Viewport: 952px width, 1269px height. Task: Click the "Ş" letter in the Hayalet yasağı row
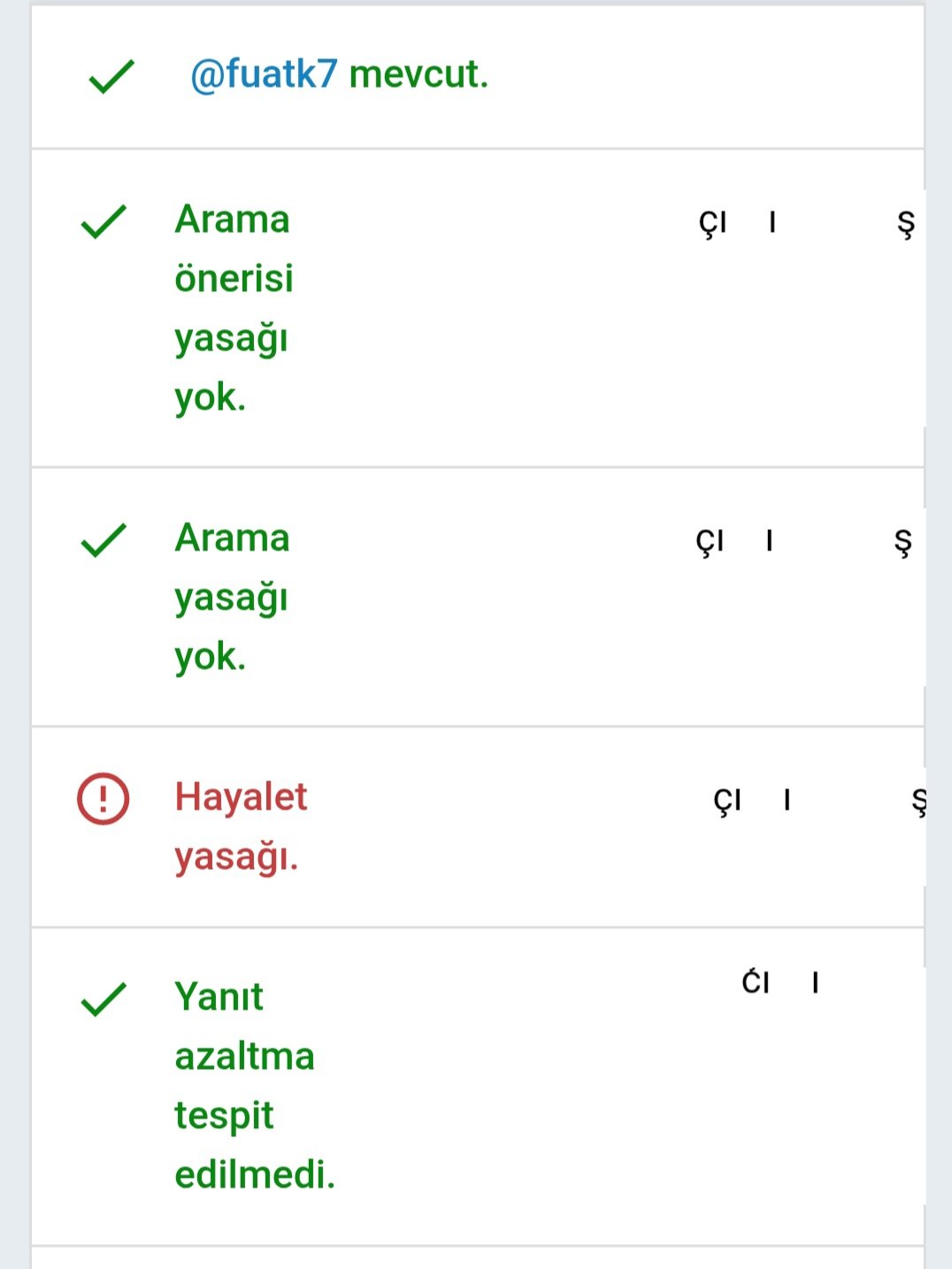point(918,802)
